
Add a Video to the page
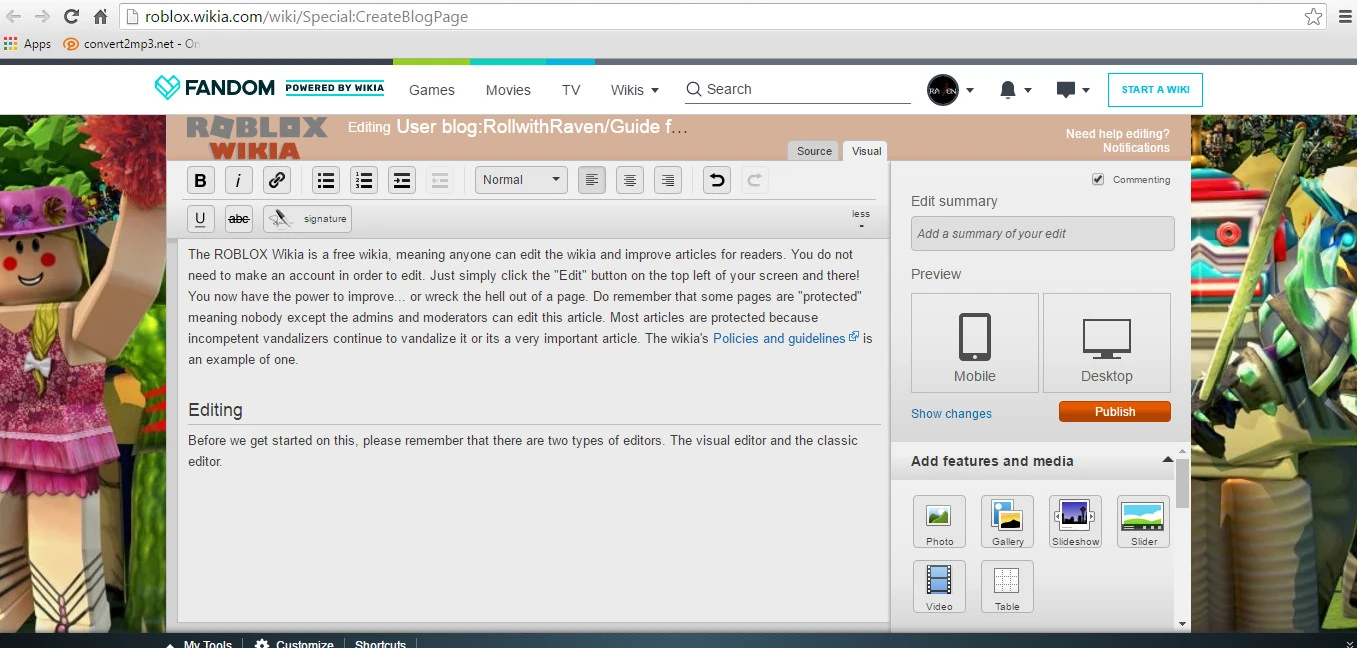pos(939,586)
